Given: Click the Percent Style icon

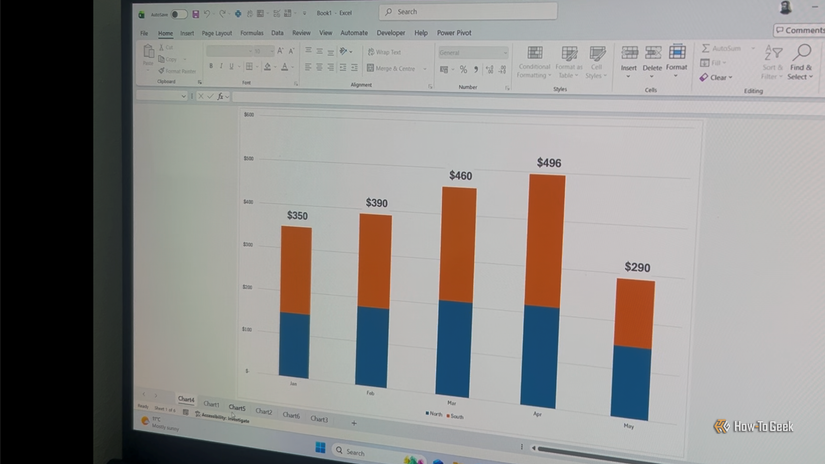Looking at the screenshot, I should coord(463,70).
